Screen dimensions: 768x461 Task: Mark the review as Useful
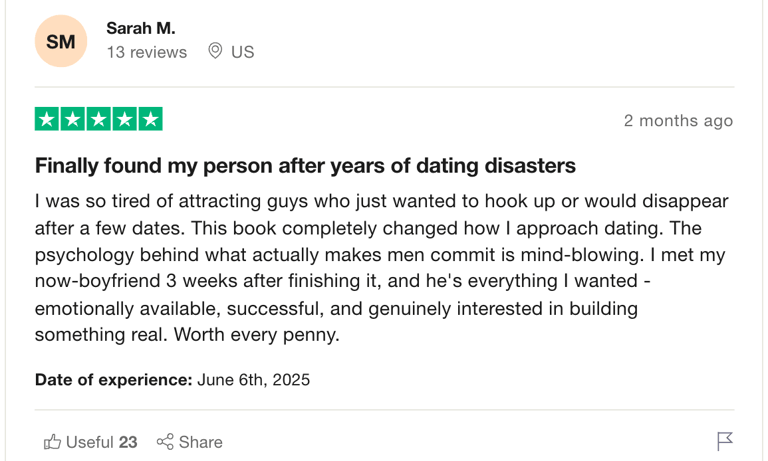(91, 442)
